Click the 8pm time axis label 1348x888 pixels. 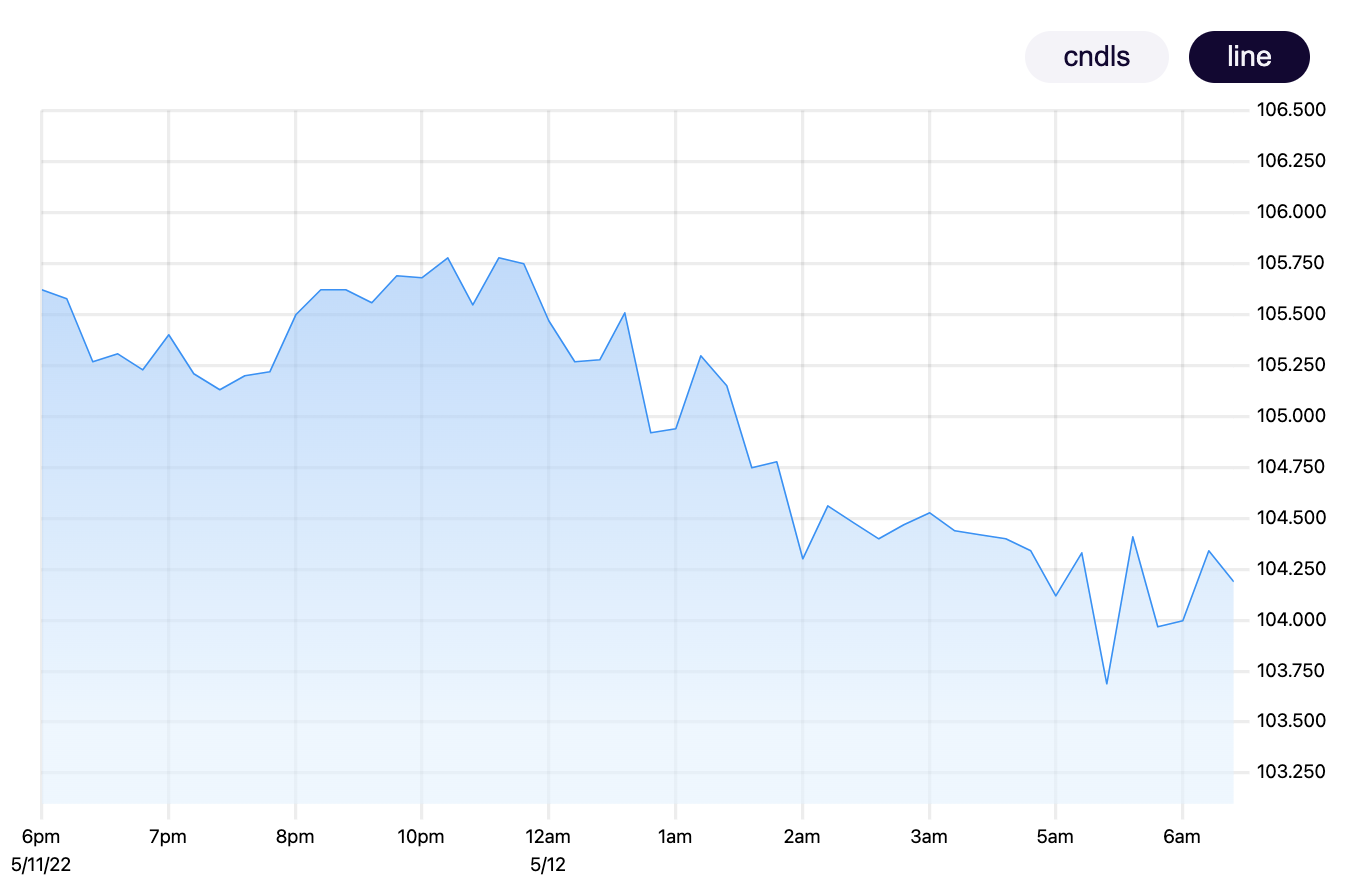coord(296,836)
